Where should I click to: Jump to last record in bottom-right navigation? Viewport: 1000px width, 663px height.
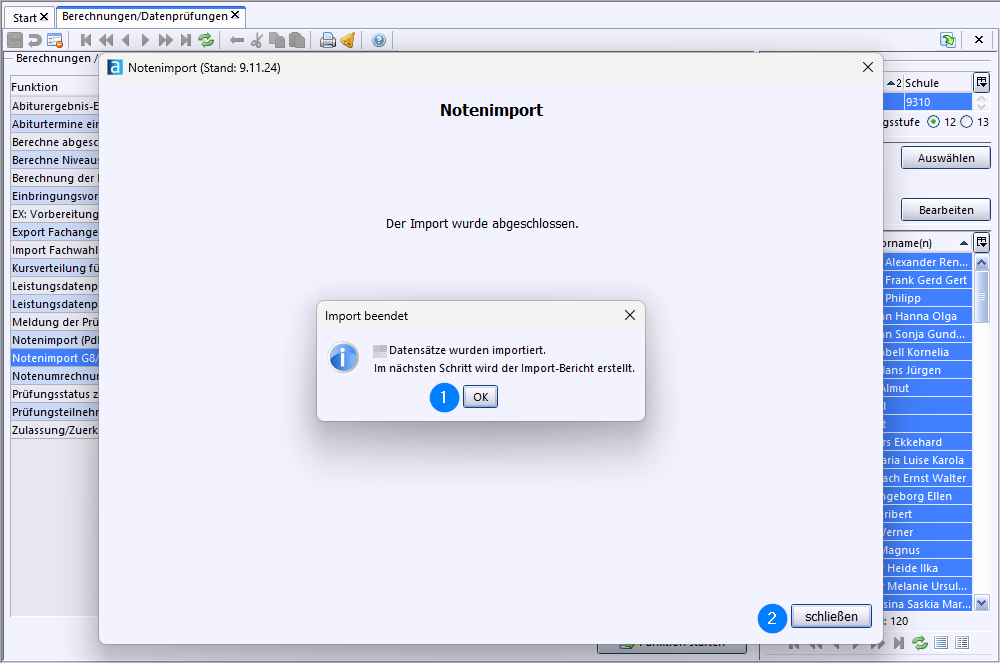pyautogui.click(x=899, y=643)
